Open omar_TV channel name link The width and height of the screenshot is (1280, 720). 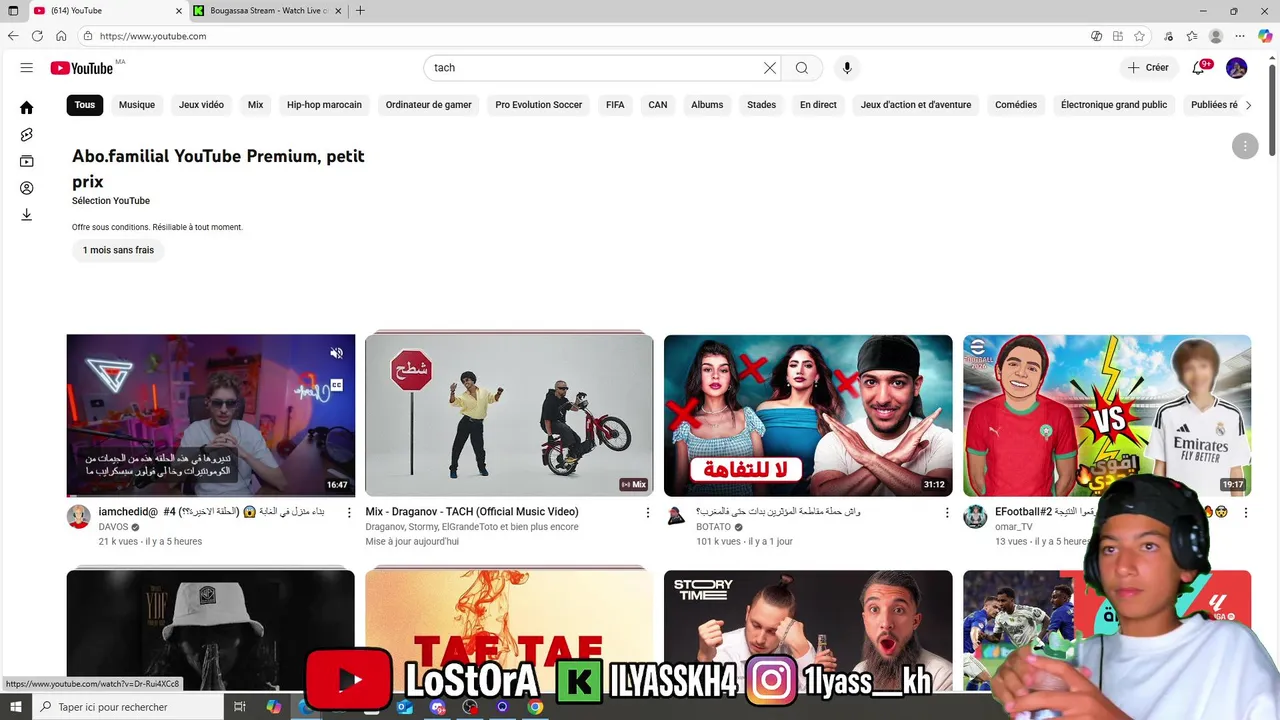1014,527
